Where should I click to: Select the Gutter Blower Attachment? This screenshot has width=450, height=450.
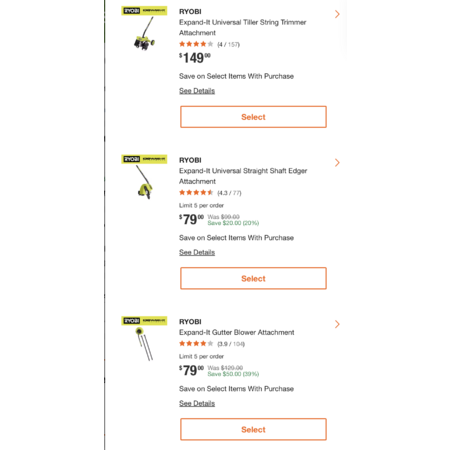(253, 429)
